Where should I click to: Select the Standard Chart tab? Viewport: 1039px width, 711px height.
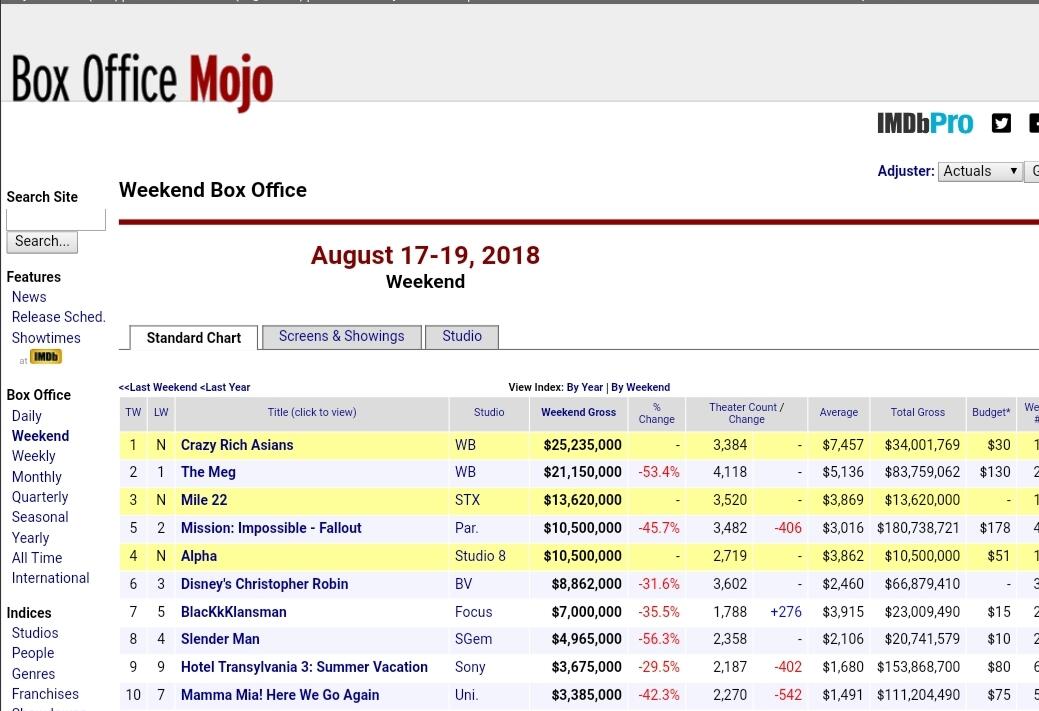click(193, 338)
